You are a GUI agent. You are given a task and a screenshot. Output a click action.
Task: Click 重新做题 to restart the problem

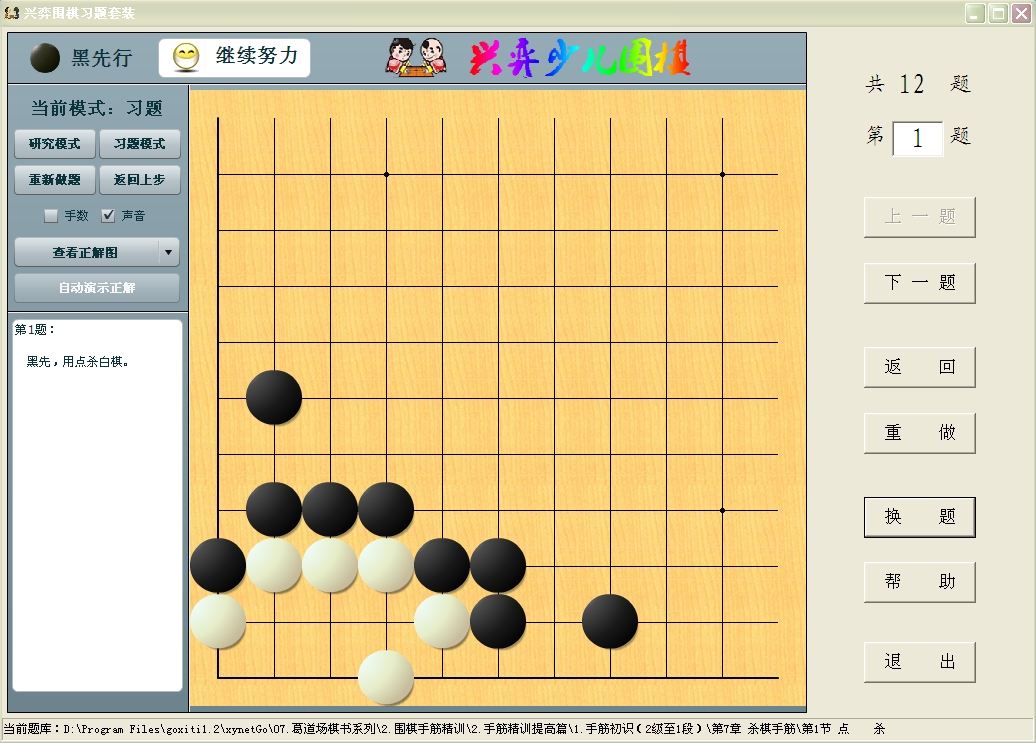(55, 180)
